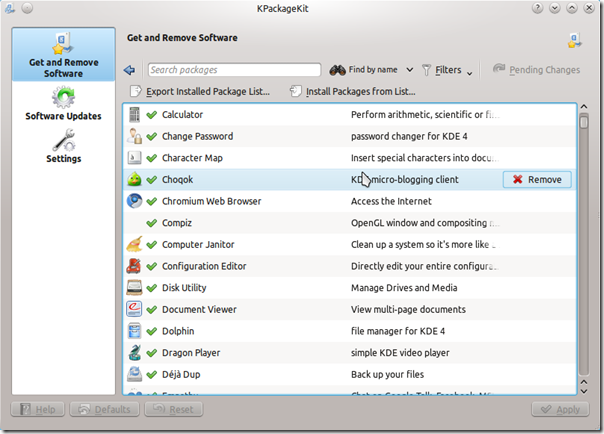Toggle installed checkmark for Compiz

[152, 223]
